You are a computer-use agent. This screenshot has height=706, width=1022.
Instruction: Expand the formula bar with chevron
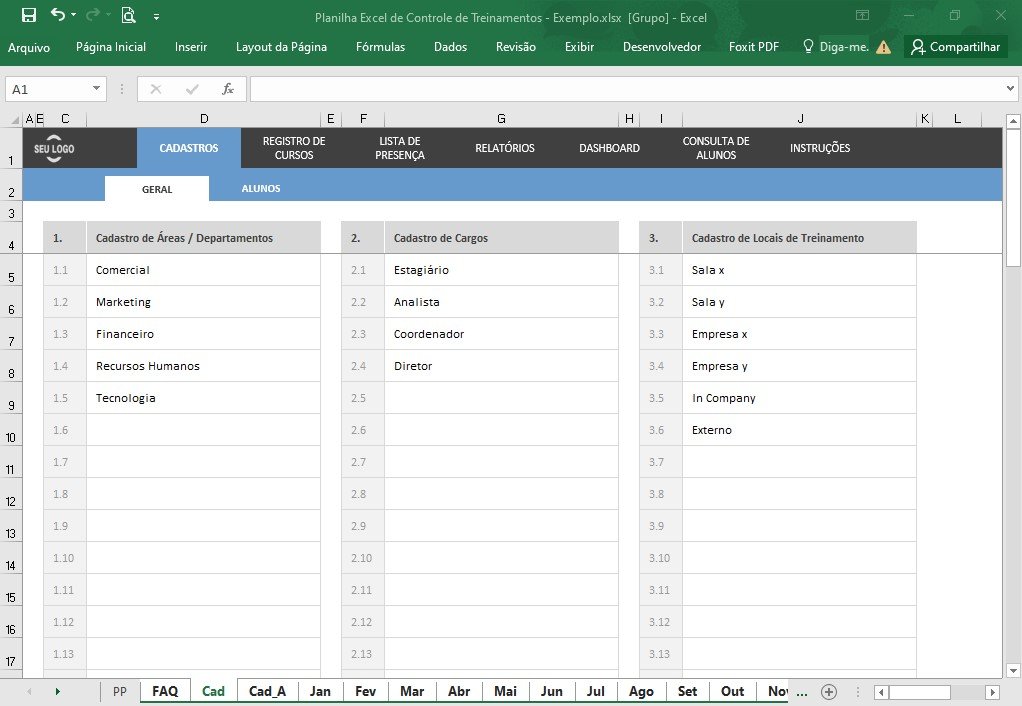1010,89
